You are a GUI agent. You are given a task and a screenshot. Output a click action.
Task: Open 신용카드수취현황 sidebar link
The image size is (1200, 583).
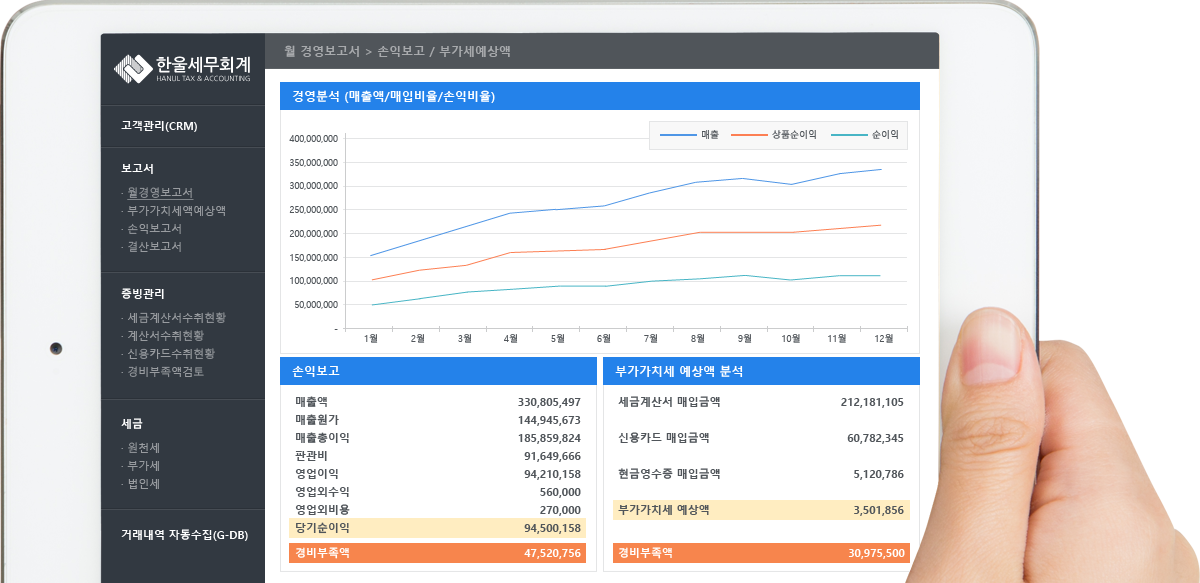coord(171,353)
